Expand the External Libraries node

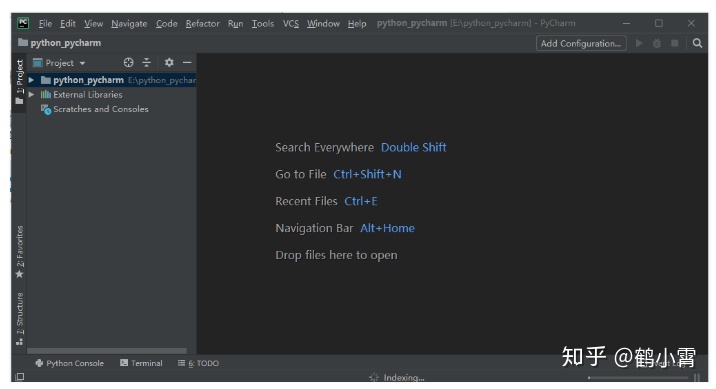pos(31,95)
